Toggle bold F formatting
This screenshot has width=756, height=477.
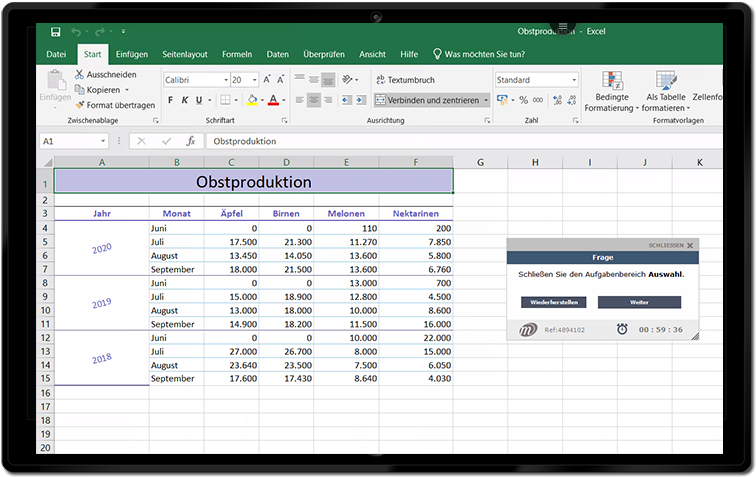pyautogui.click(x=171, y=100)
